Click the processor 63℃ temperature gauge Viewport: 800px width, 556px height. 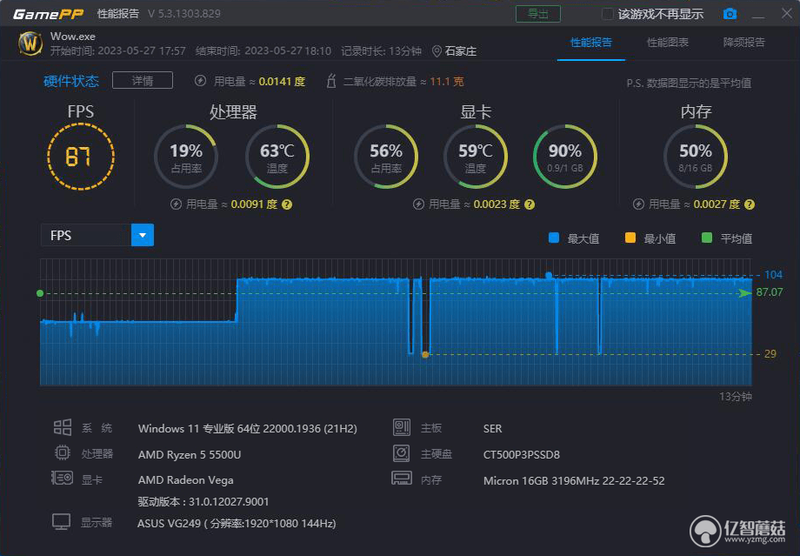point(277,157)
